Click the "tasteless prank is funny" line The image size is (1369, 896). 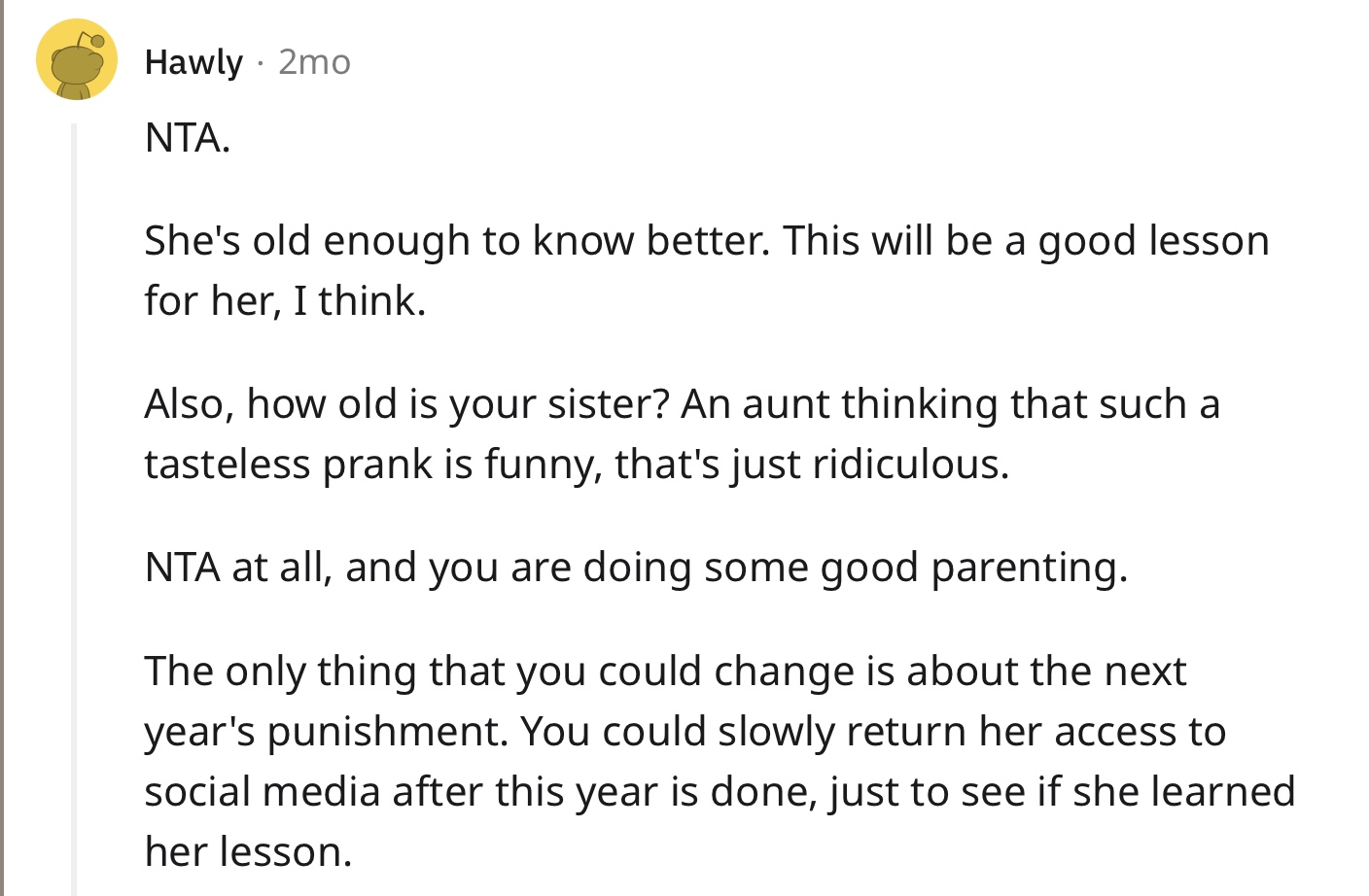[x=577, y=465]
